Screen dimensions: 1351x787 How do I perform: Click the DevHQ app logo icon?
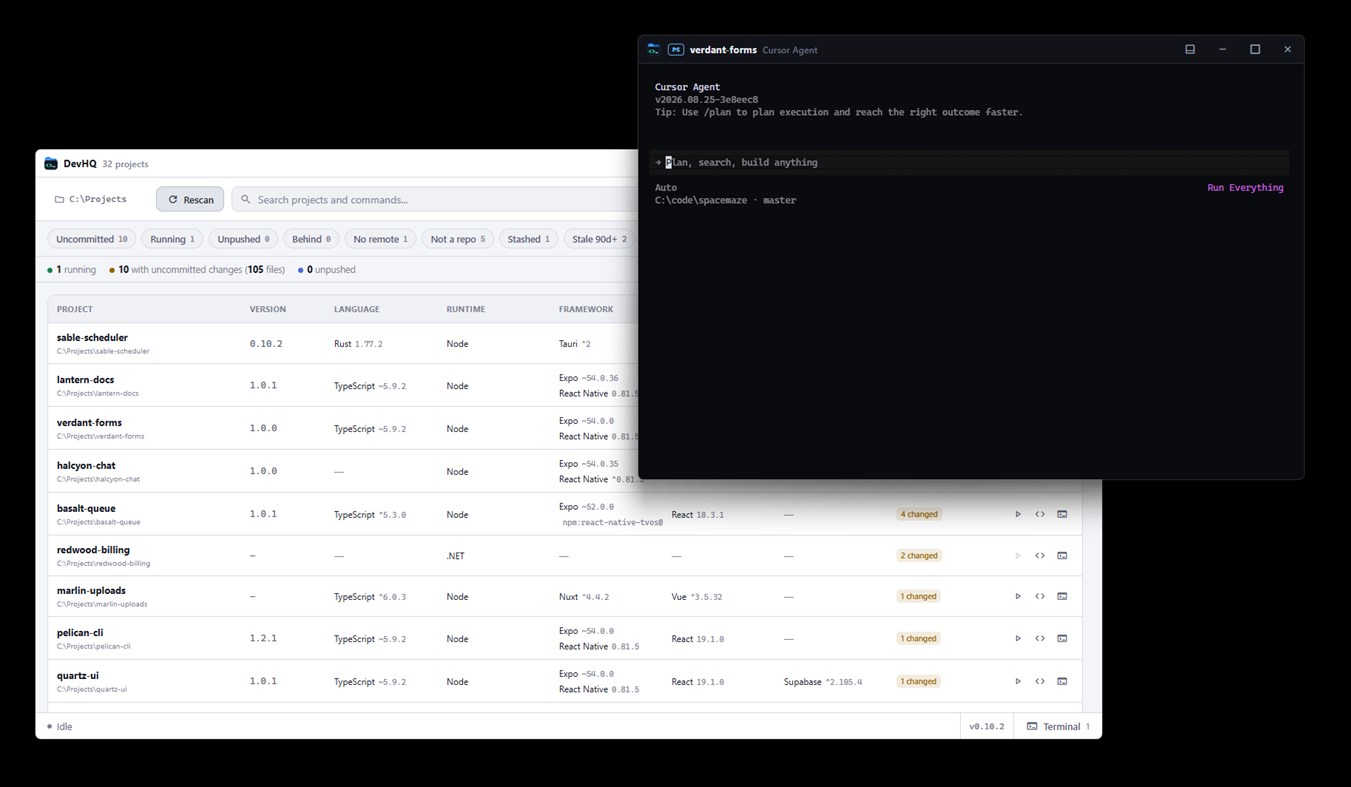coord(51,163)
